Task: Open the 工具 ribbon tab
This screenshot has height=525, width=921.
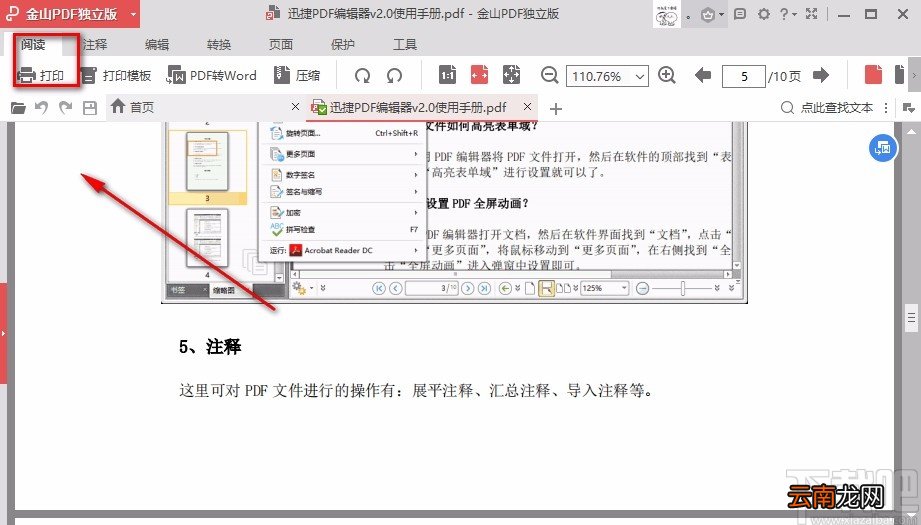Action: point(405,45)
